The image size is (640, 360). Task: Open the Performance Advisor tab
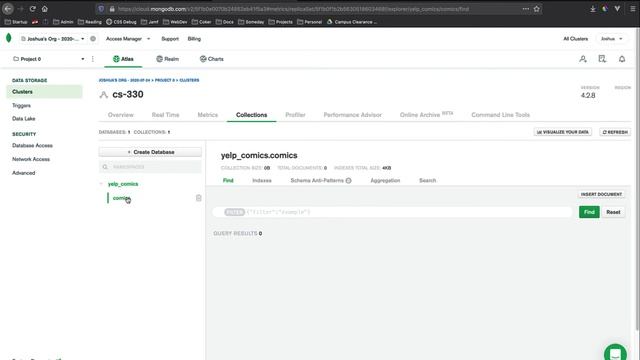click(x=353, y=115)
